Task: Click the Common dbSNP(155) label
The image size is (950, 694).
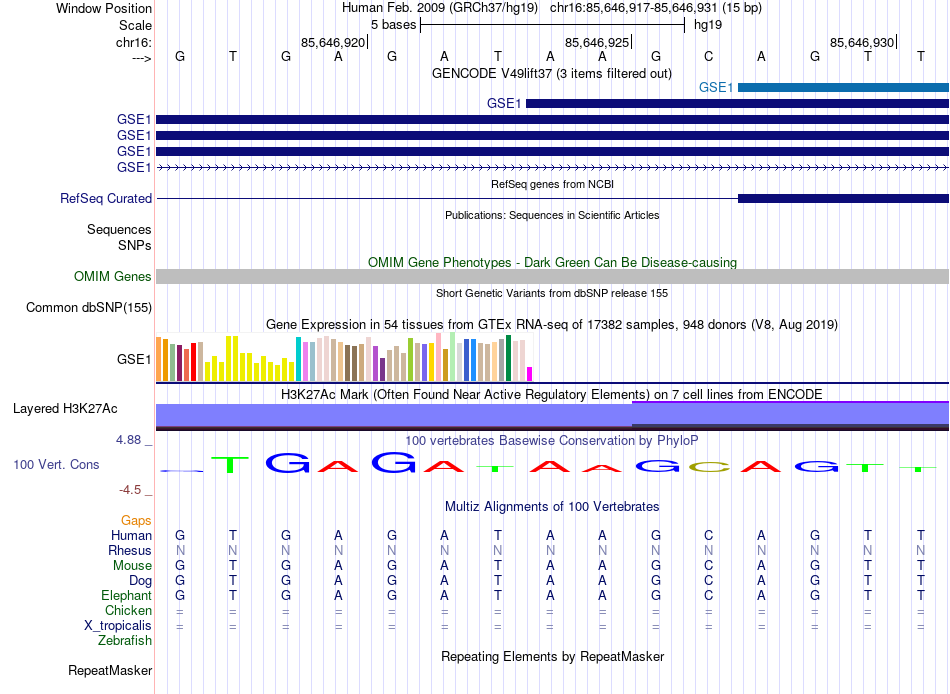Action: click(x=89, y=307)
